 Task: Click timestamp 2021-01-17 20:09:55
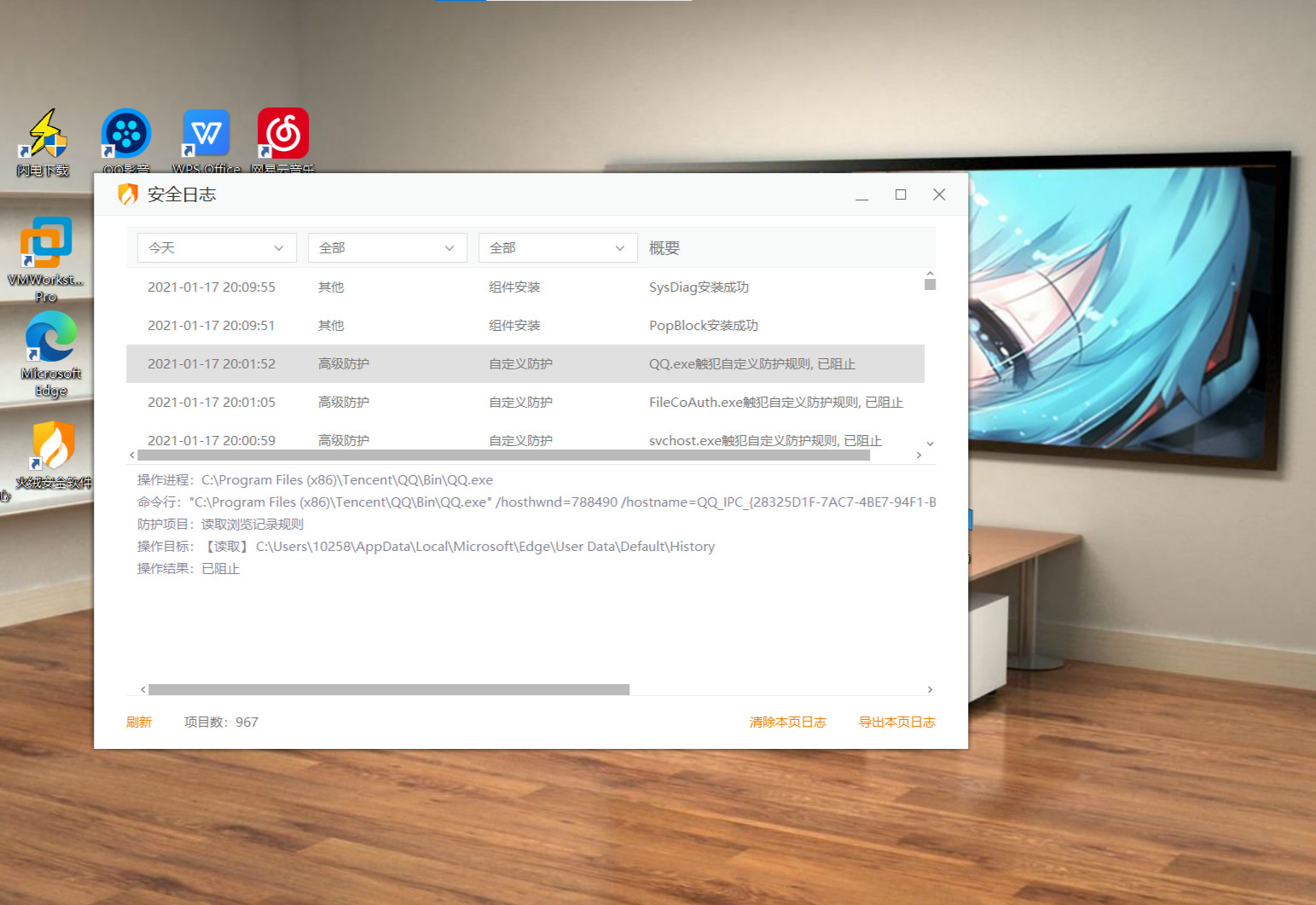[x=212, y=287]
